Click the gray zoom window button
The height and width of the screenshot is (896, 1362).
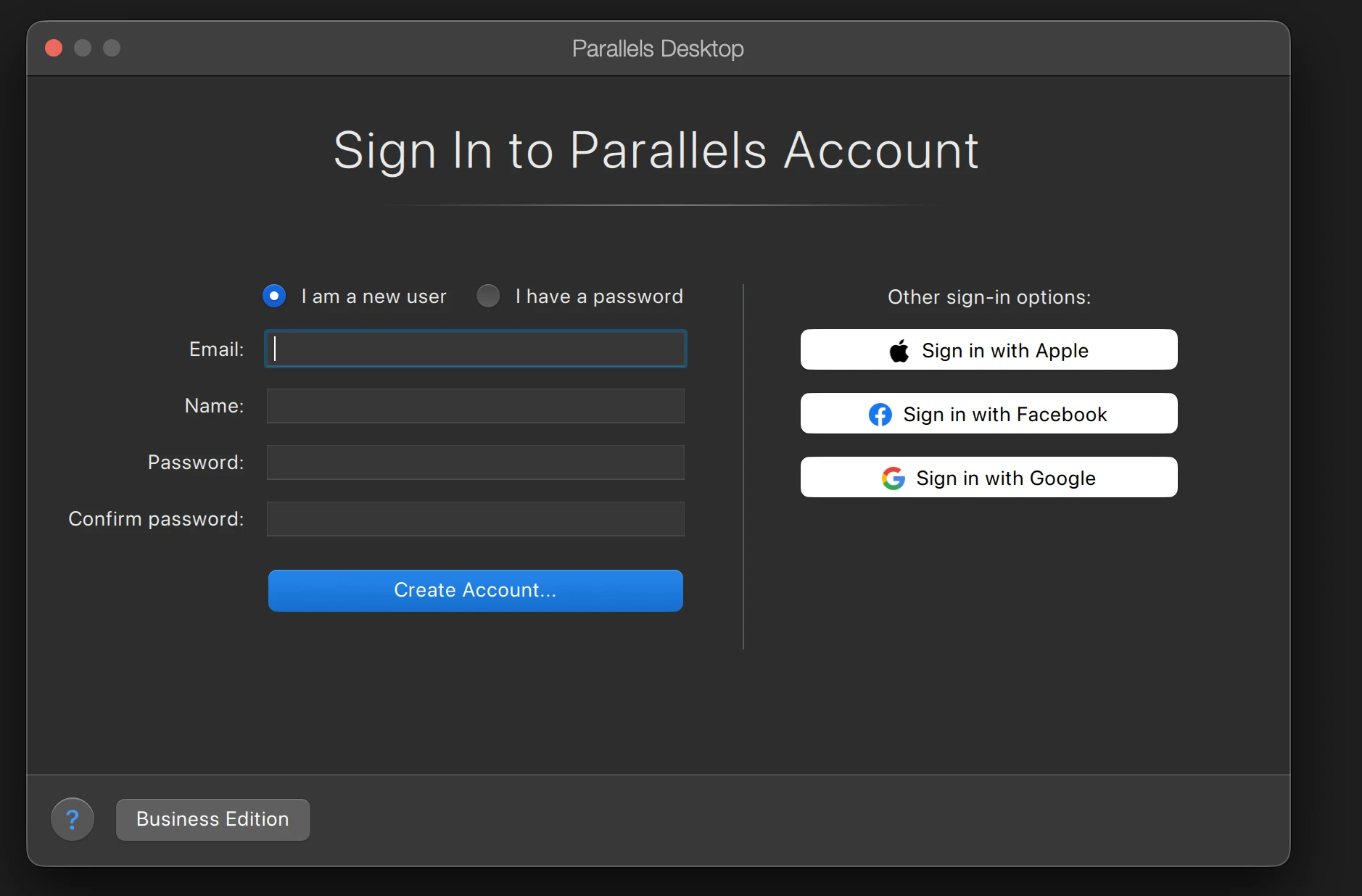[112, 48]
